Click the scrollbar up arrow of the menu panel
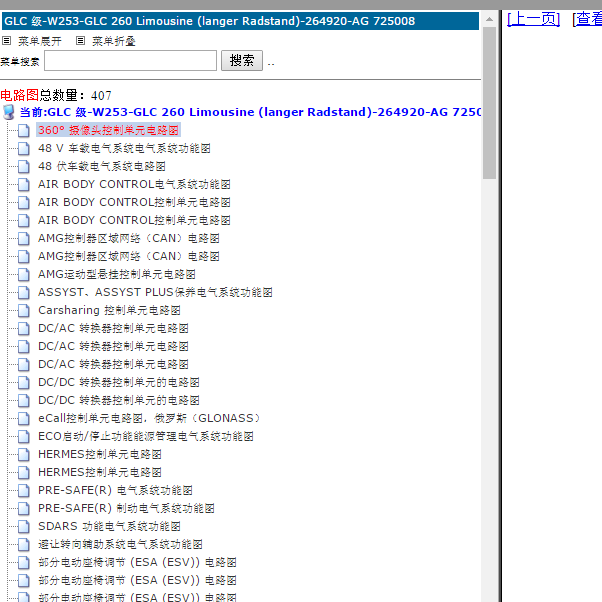This screenshot has width=602, height=602. click(490, 19)
